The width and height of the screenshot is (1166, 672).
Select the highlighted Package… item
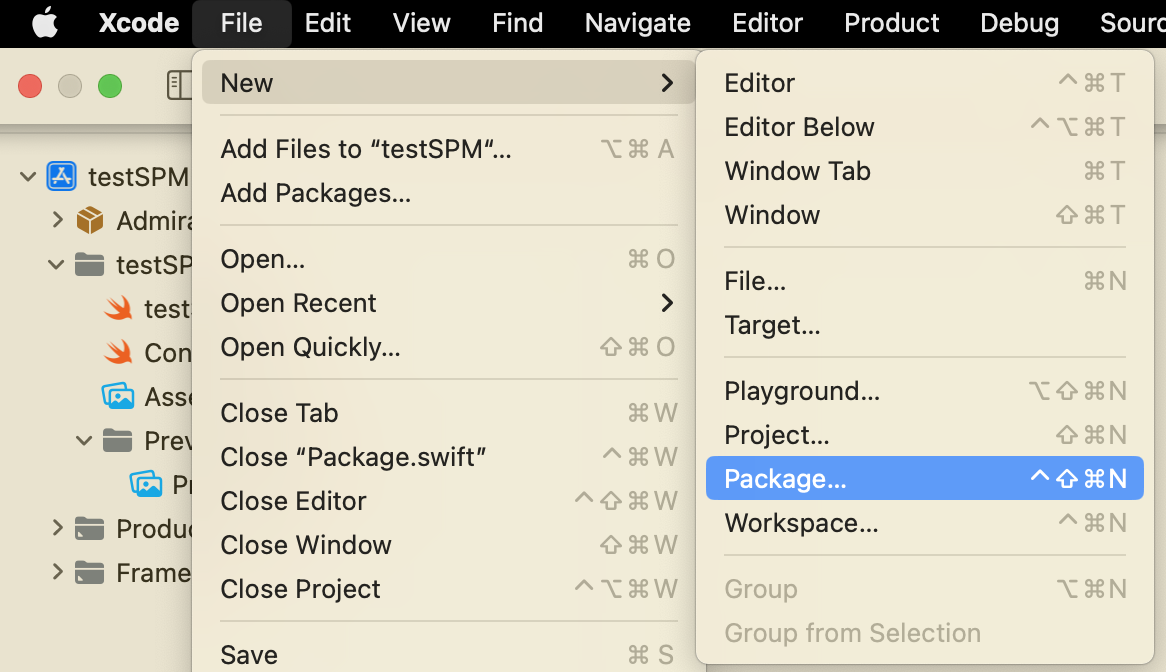[924, 478]
